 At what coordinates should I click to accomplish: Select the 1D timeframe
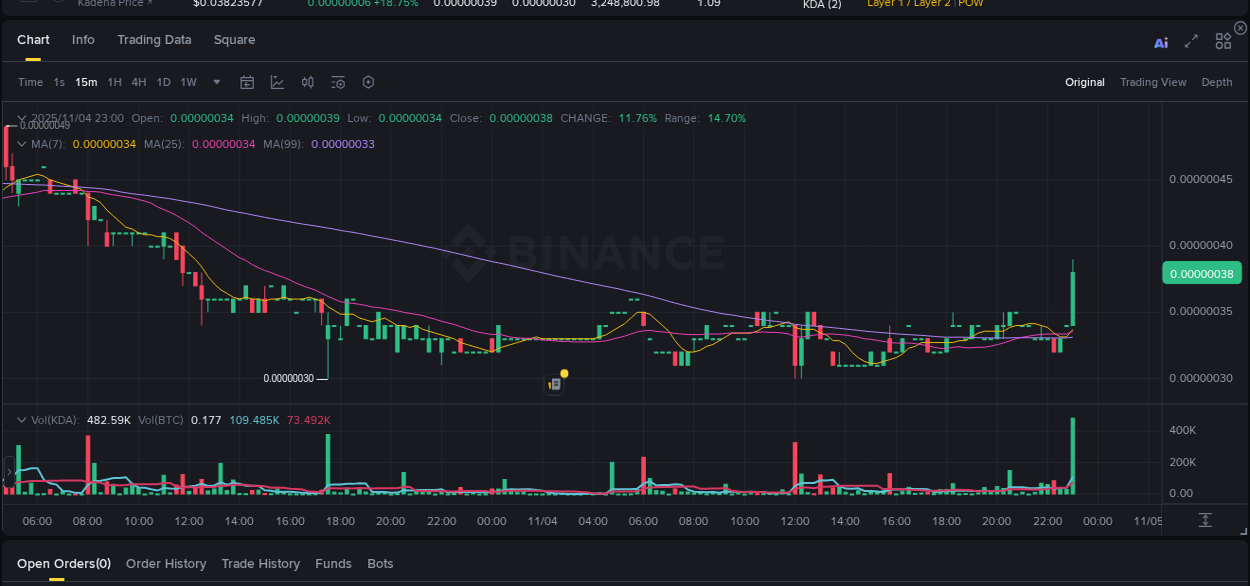pyautogui.click(x=163, y=82)
